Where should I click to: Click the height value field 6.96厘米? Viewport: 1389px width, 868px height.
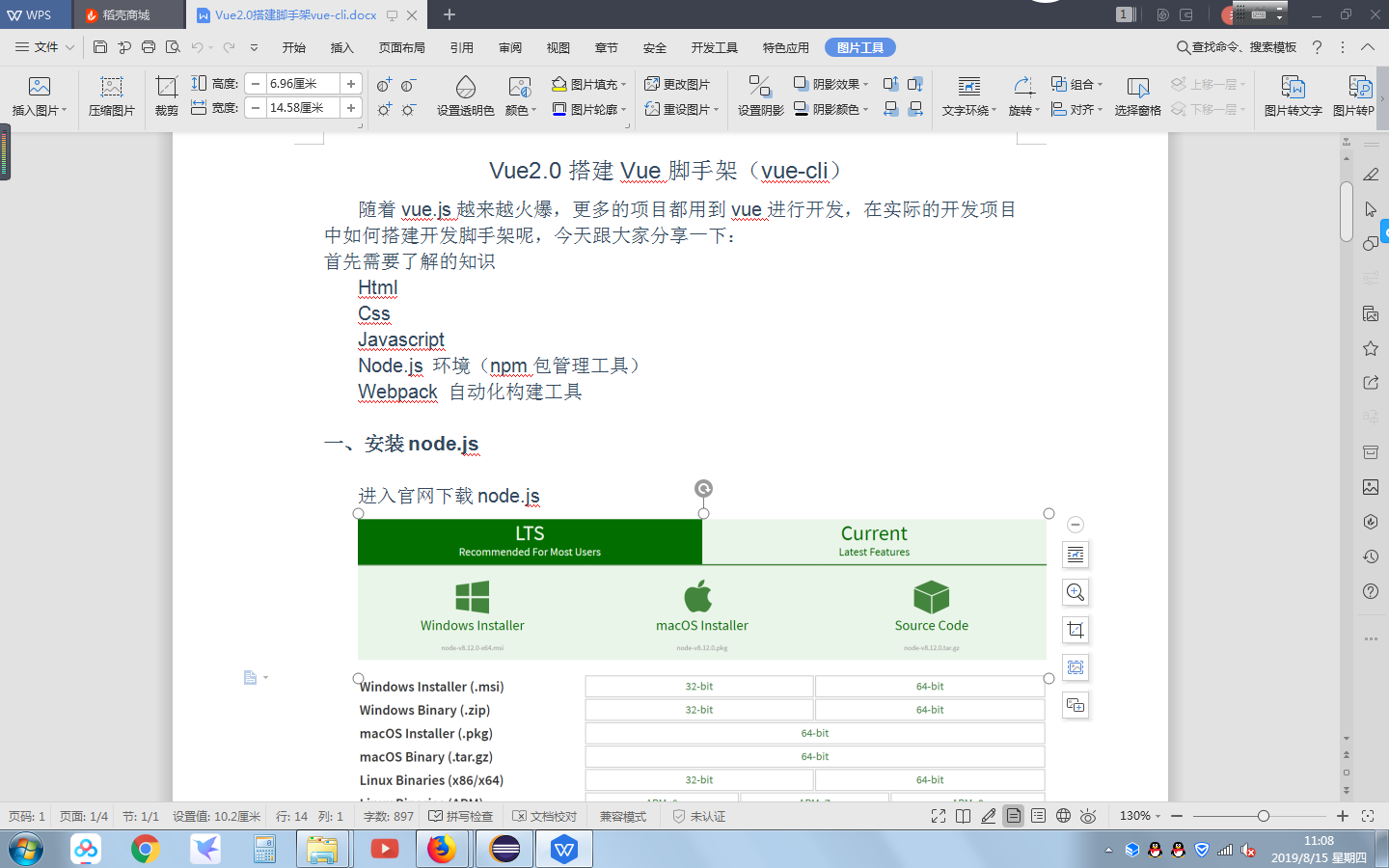coord(303,84)
